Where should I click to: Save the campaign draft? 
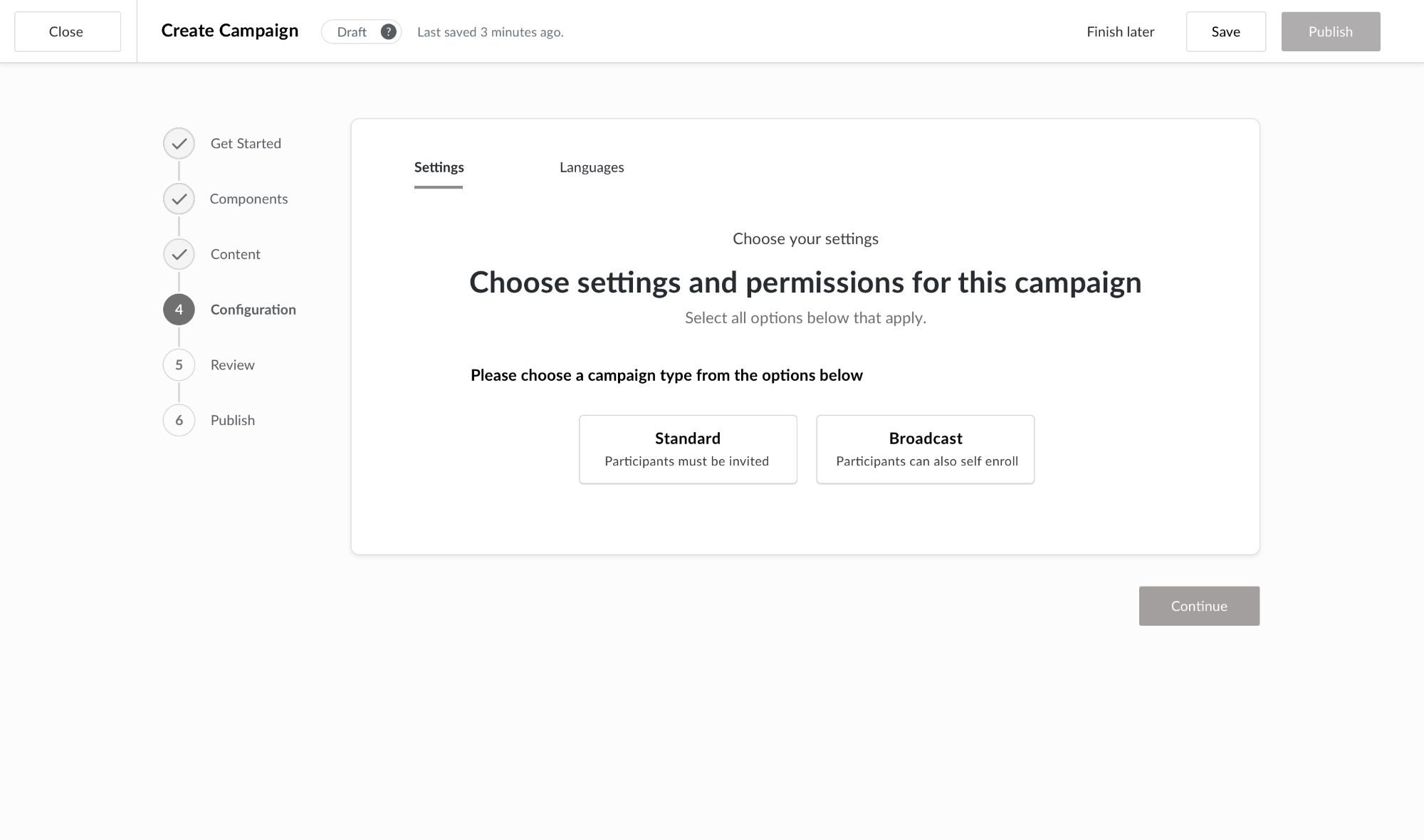pos(1225,32)
